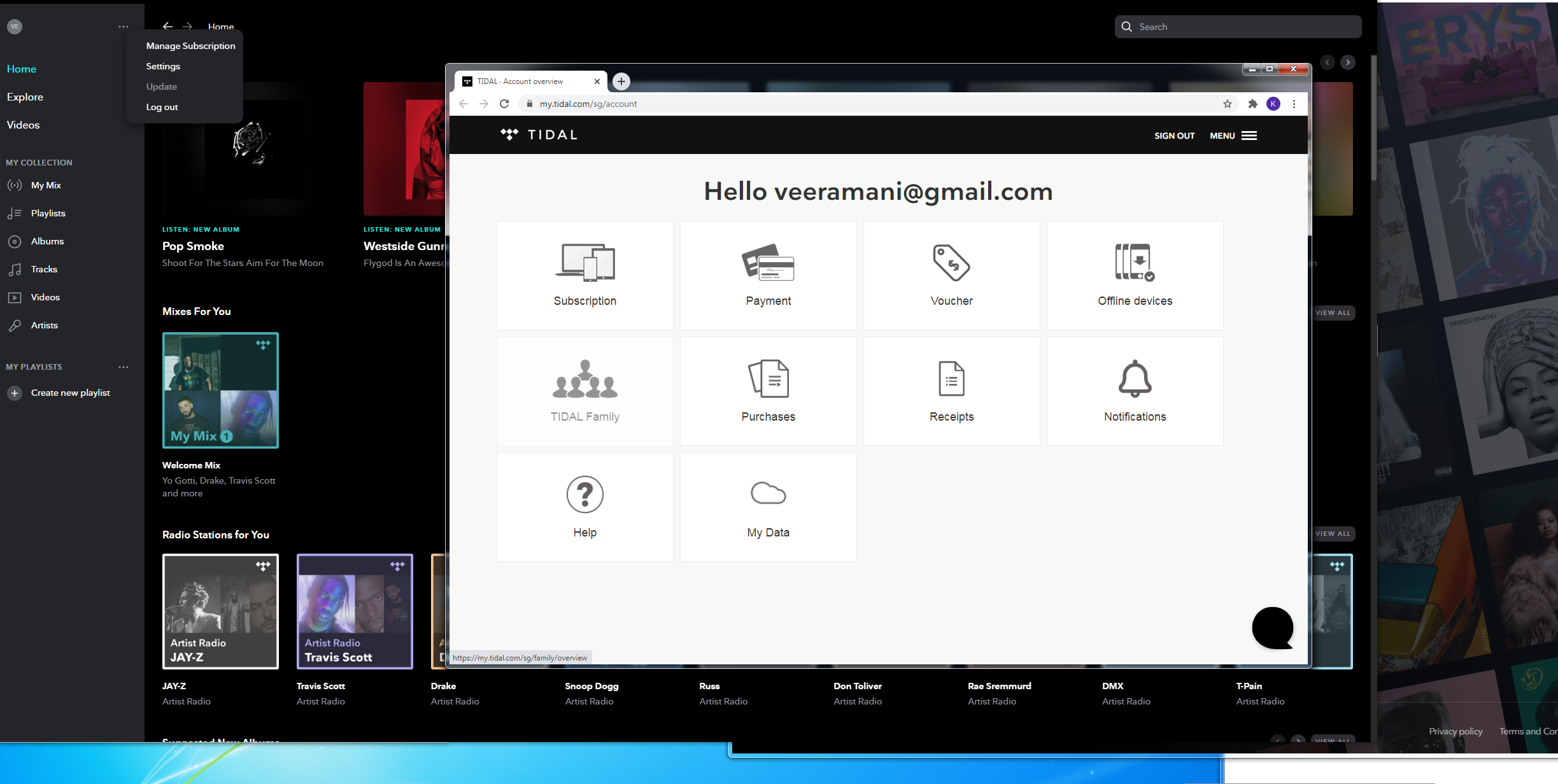Open the browser three-dot menu
The height and width of the screenshot is (784, 1558).
[x=1294, y=104]
